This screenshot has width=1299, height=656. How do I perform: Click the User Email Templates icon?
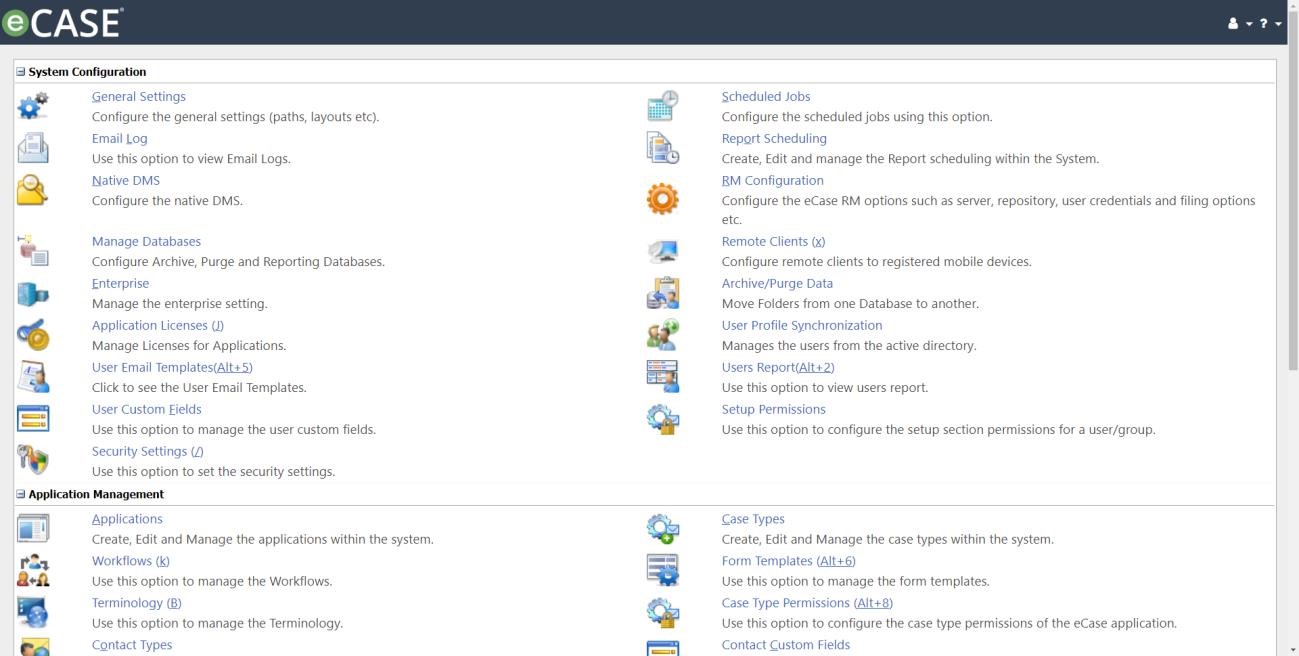33,377
